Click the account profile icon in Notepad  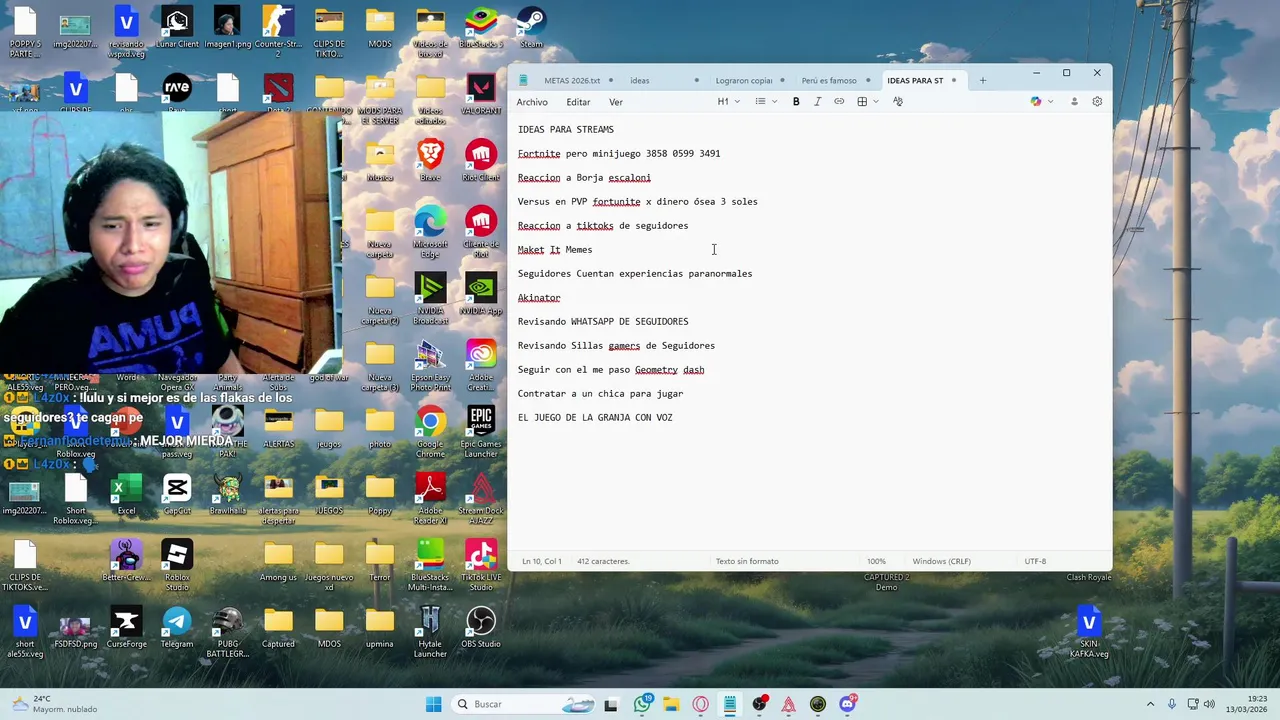click(x=1074, y=102)
